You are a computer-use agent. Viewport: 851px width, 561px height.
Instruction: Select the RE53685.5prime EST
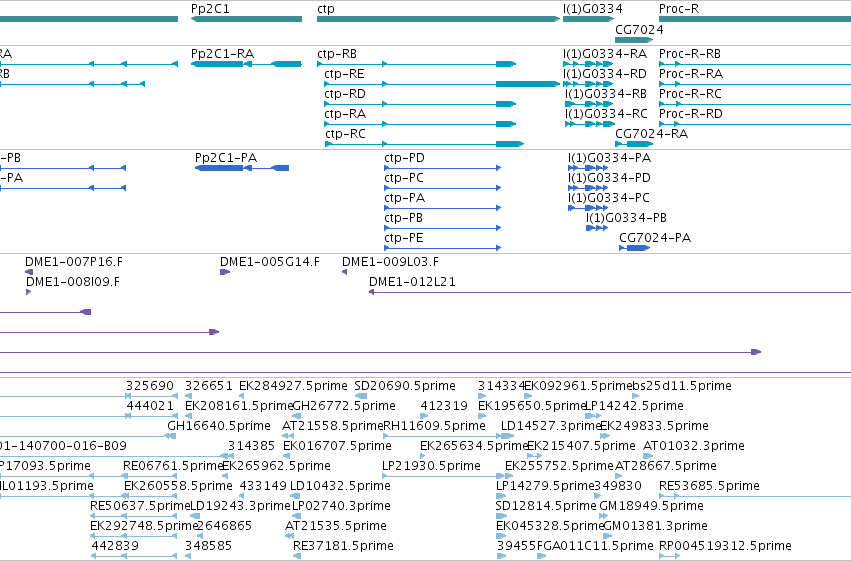(755, 496)
